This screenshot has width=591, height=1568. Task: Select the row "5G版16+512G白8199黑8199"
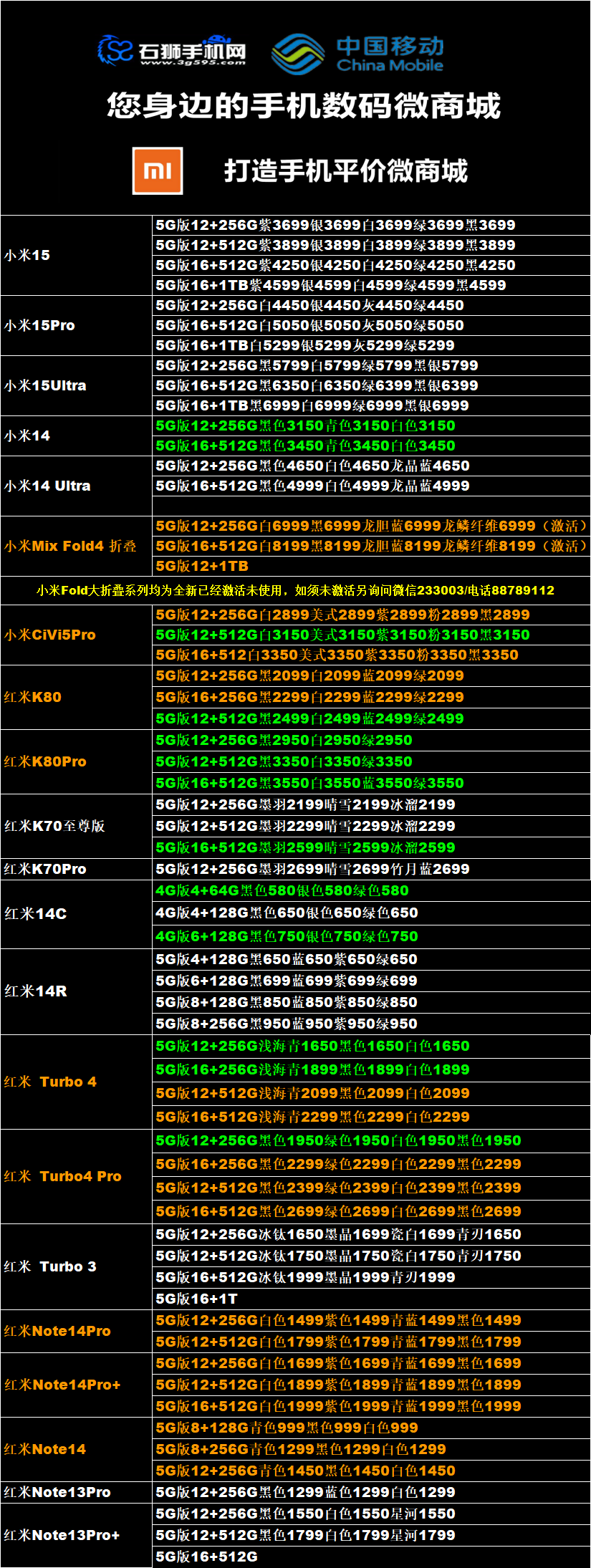tap(372, 546)
